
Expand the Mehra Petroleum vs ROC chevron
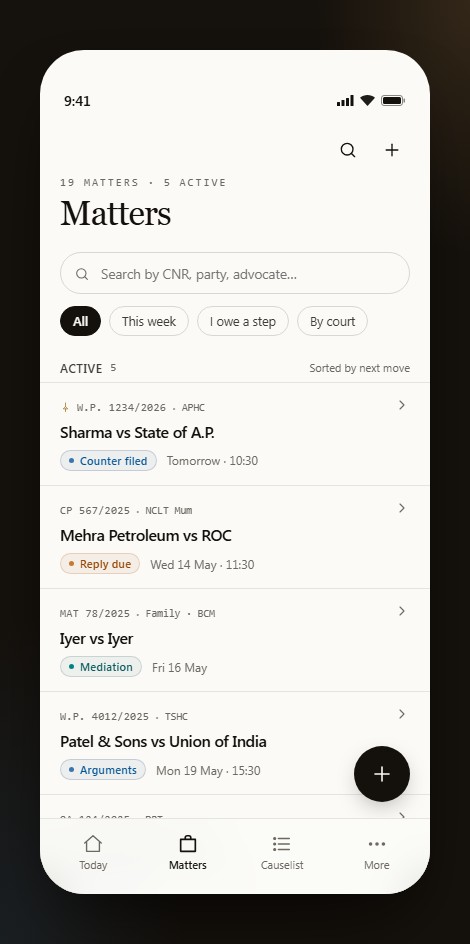[x=402, y=508]
